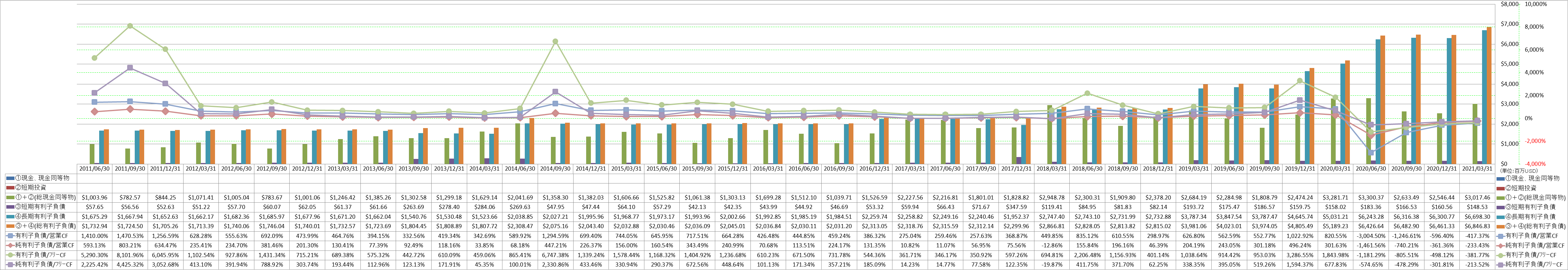The height and width of the screenshot is (270, 1568).
Task: Click the green line peak marker at 2014/09/30
Action: click(555, 41)
